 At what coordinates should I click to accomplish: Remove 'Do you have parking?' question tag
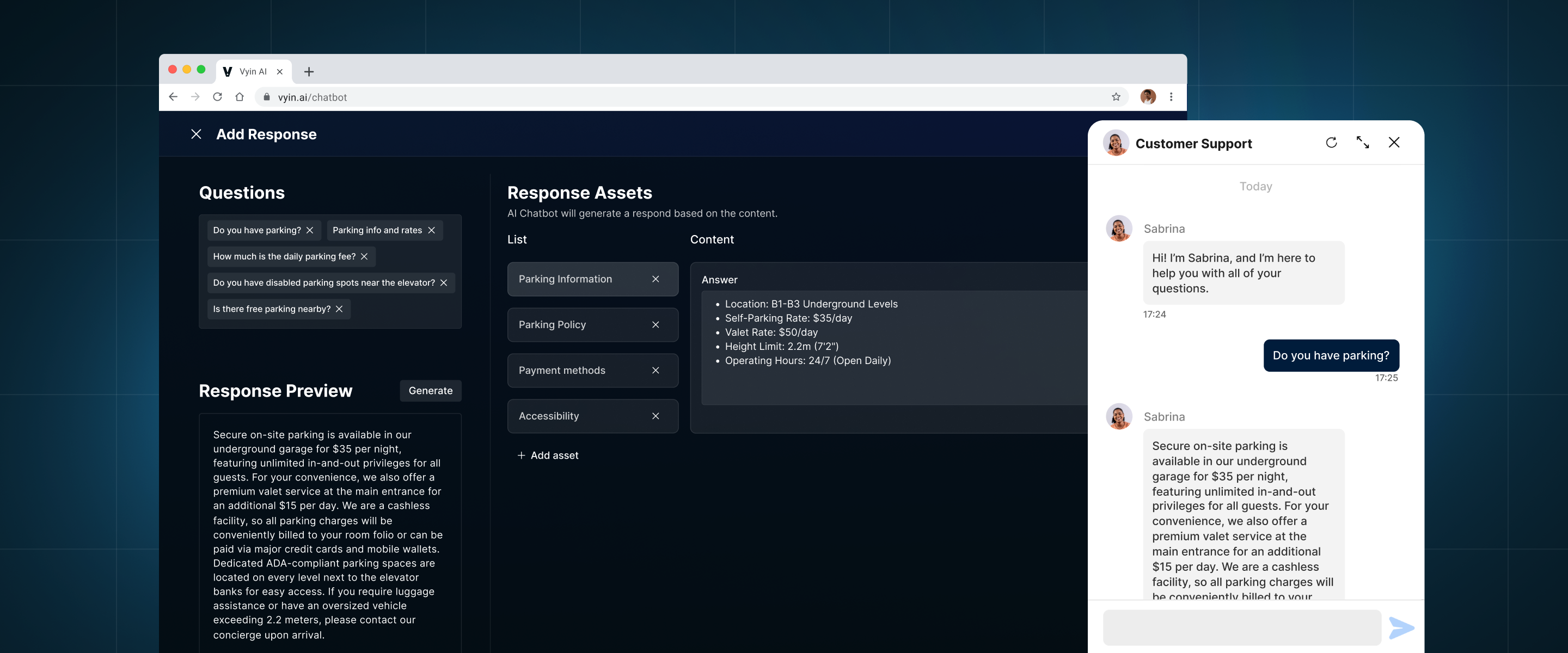[310, 230]
